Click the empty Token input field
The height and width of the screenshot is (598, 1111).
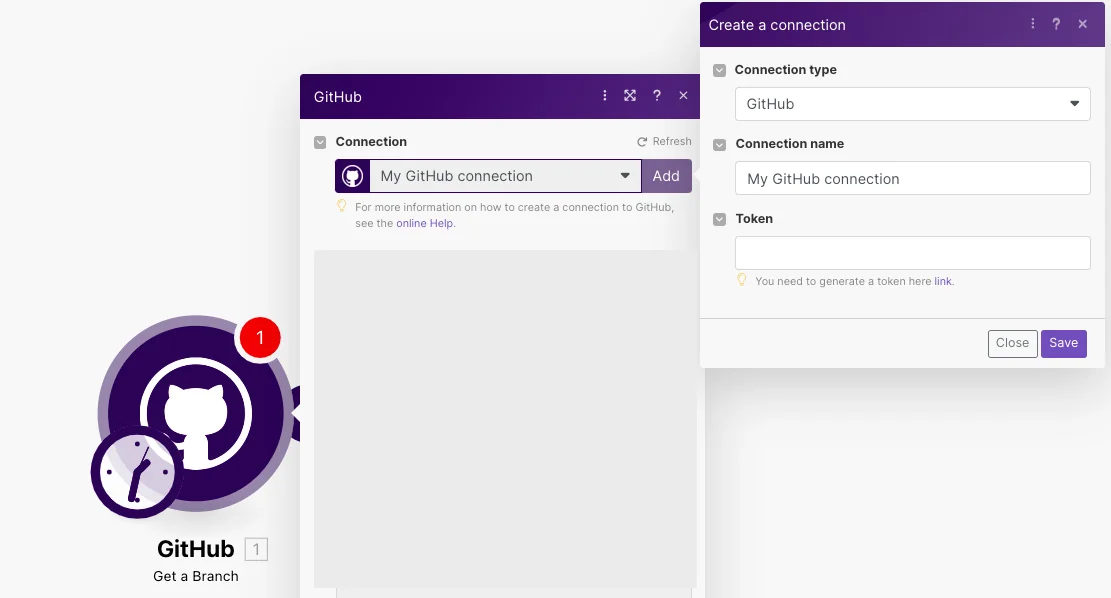[913, 253]
